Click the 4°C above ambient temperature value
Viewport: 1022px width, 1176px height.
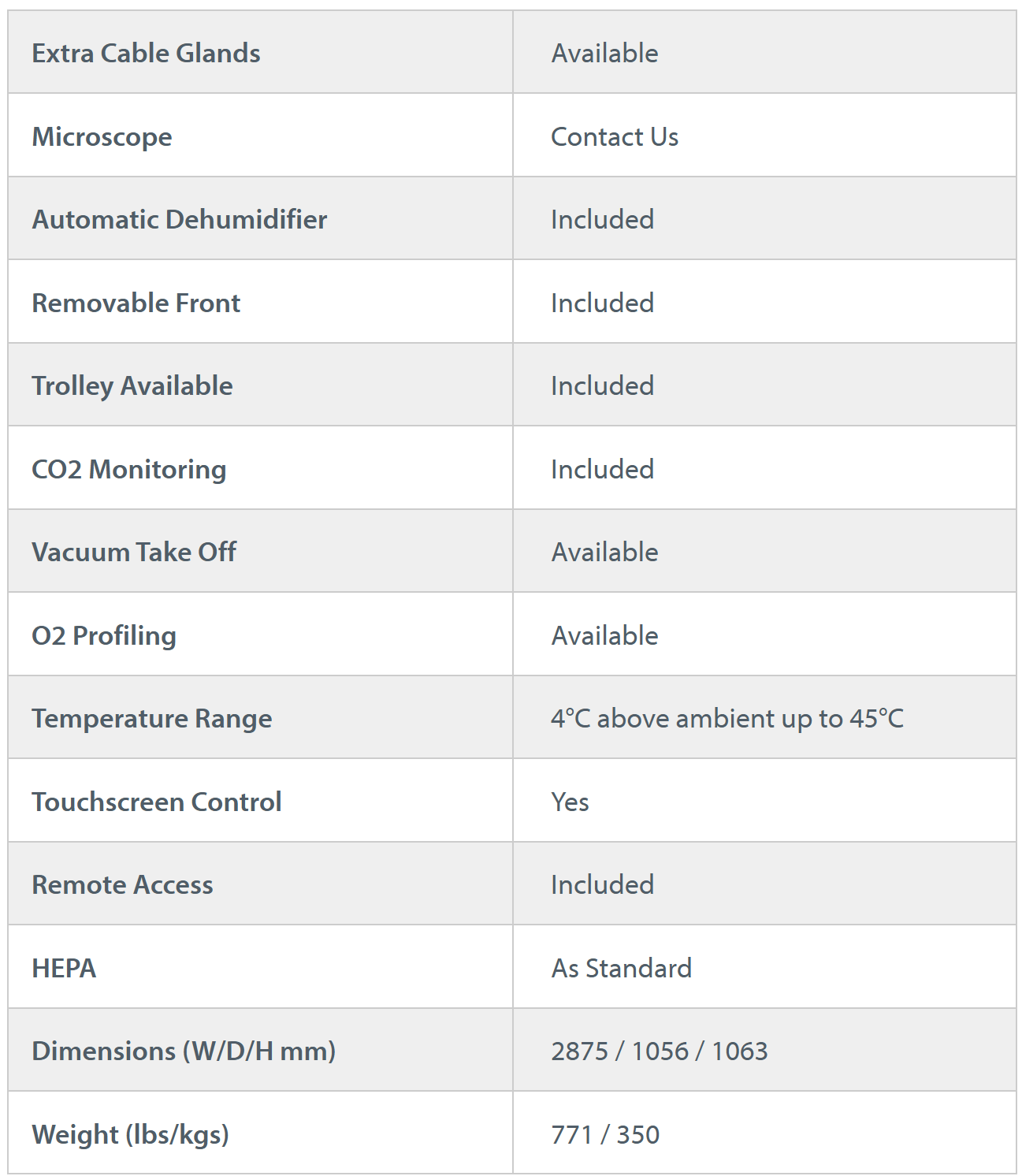coord(727,718)
